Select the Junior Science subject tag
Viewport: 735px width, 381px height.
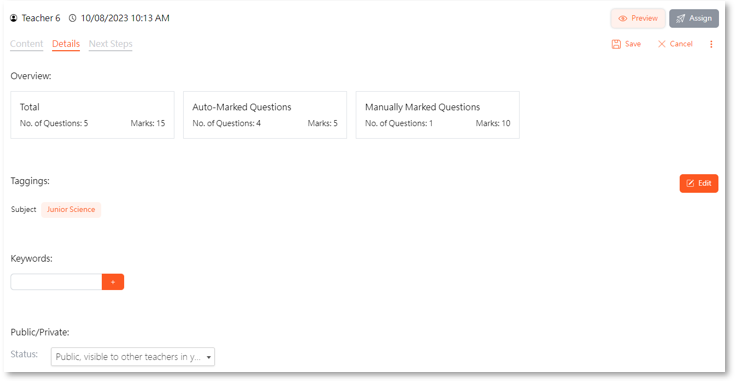[x=71, y=209]
